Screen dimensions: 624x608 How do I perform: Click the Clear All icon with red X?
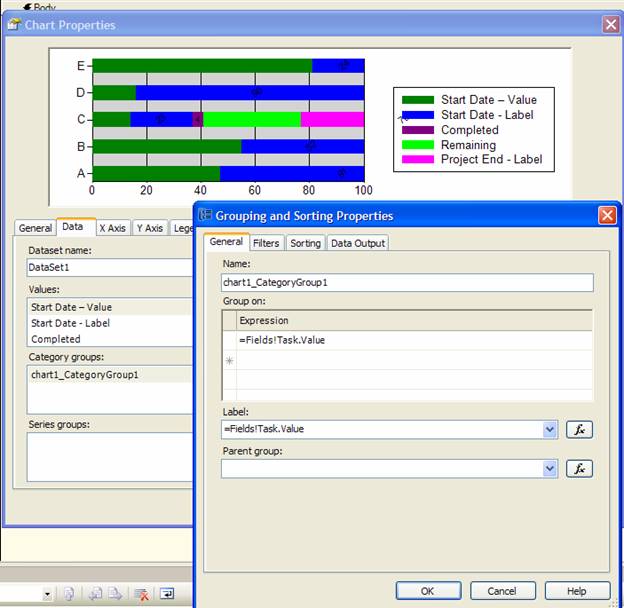[141, 594]
